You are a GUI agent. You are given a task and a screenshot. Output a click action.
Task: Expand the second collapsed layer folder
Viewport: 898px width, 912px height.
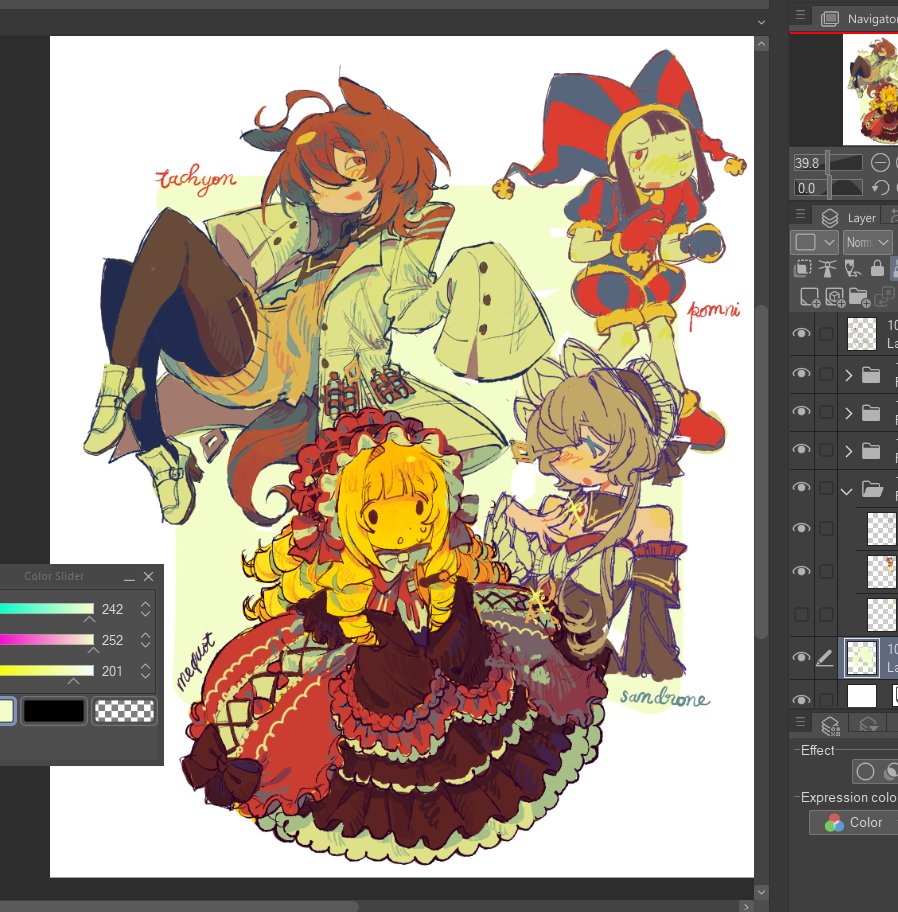pos(848,413)
